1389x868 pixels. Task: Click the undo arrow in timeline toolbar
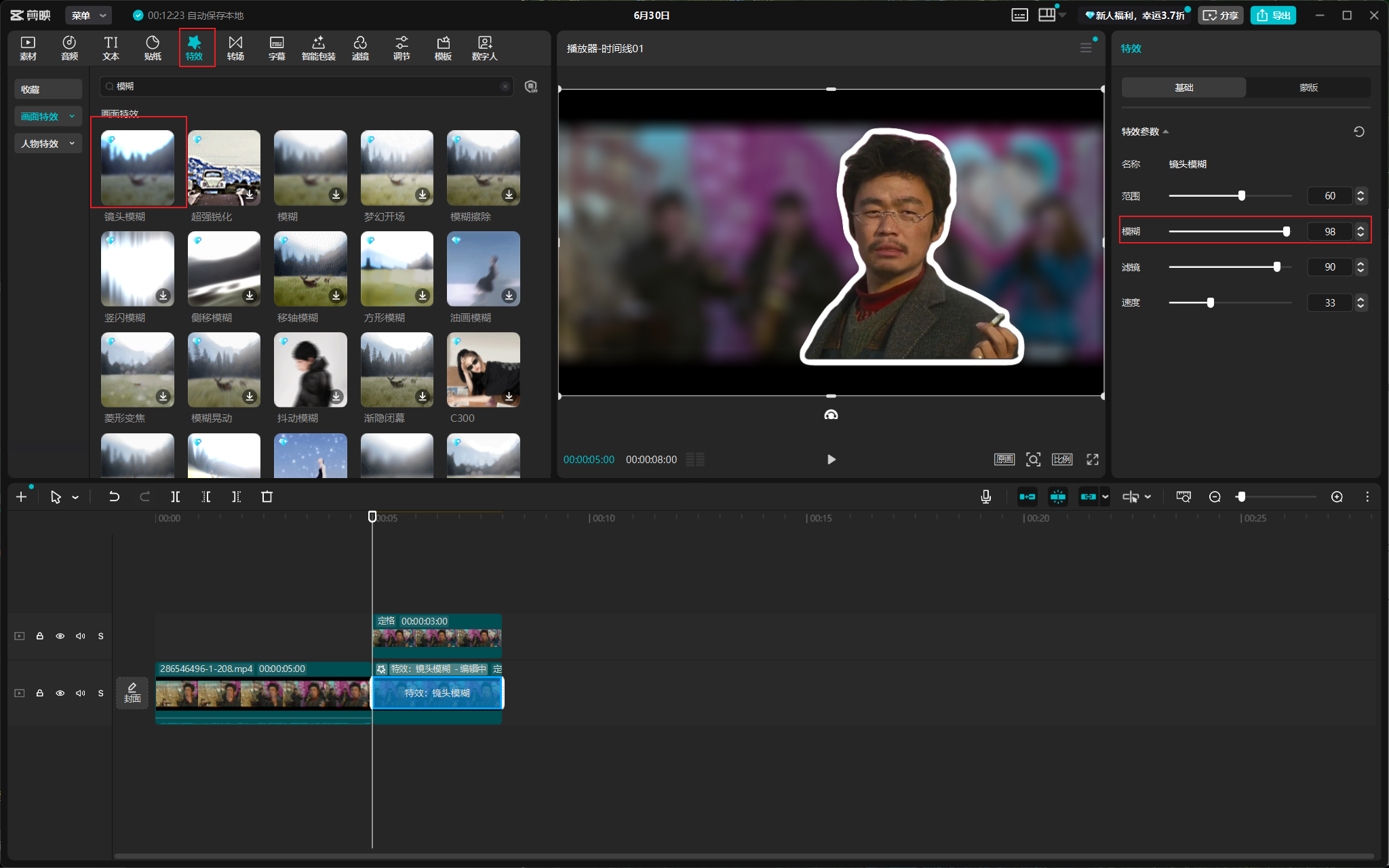tap(114, 497)
